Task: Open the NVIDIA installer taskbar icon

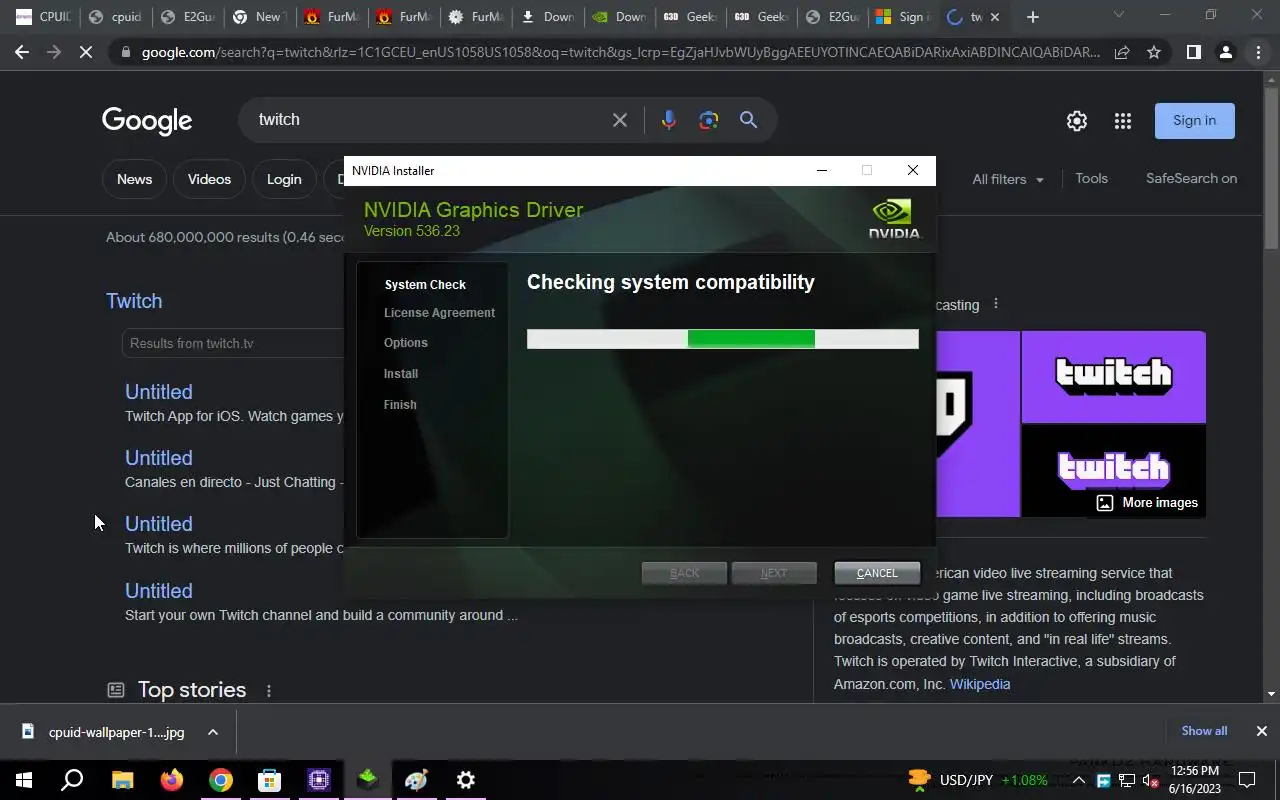Action: [x=367, y=780]
